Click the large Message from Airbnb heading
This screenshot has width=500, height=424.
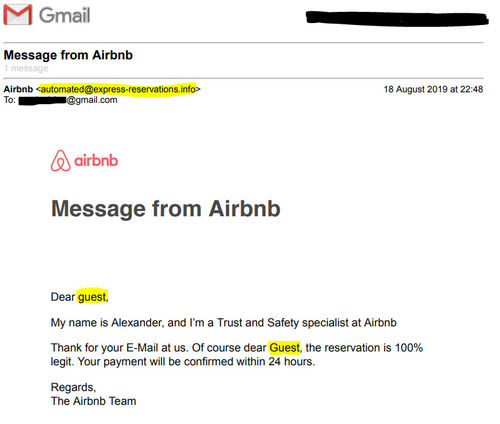click(x=166, y=209)
